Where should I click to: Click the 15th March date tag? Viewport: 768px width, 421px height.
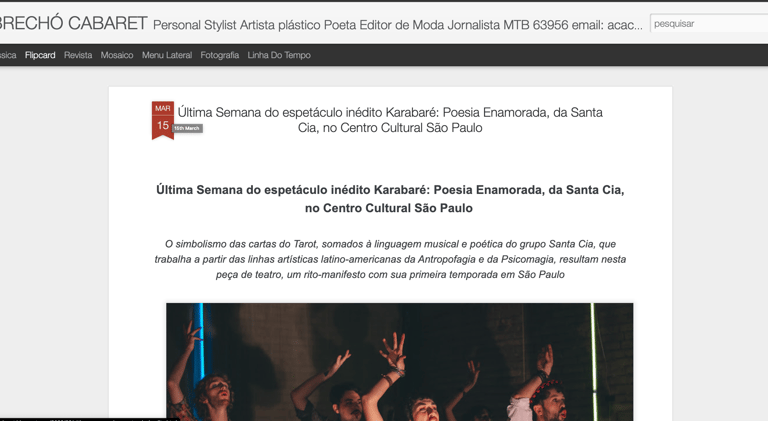[x=187, y=128]
